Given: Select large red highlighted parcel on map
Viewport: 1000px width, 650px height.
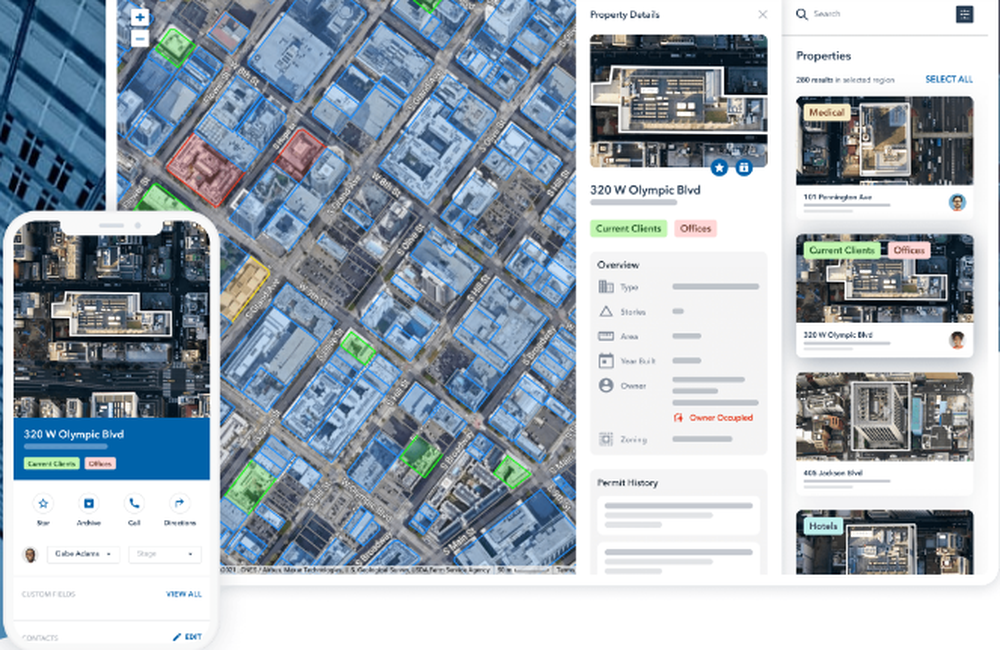Looking at the screenshot, I should (x=205, y=170).
